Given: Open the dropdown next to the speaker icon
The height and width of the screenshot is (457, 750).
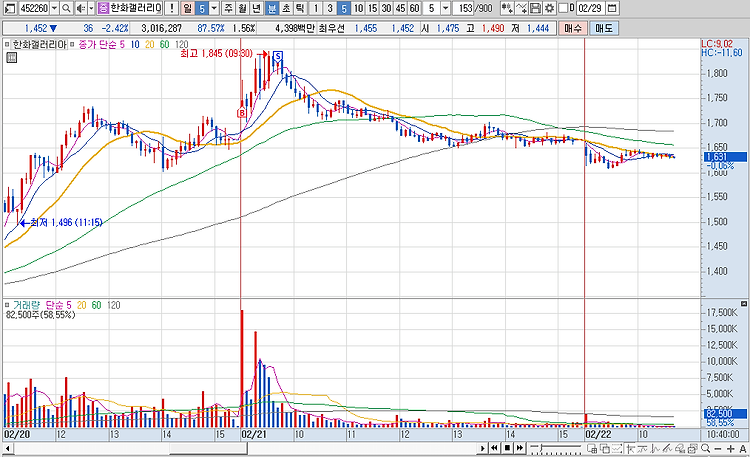Looking at the screenshot, I should click(x=91, y=8).
